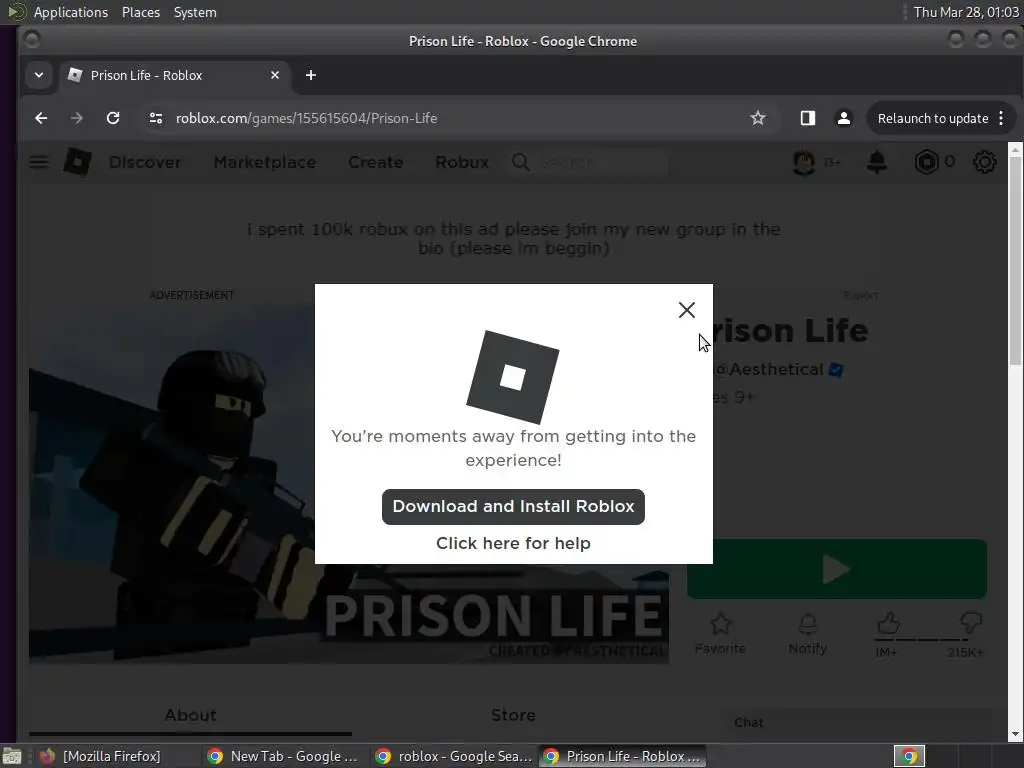Click the ad Report link
The width and height of the screenshot is (1024, 768).
[860, 295]
